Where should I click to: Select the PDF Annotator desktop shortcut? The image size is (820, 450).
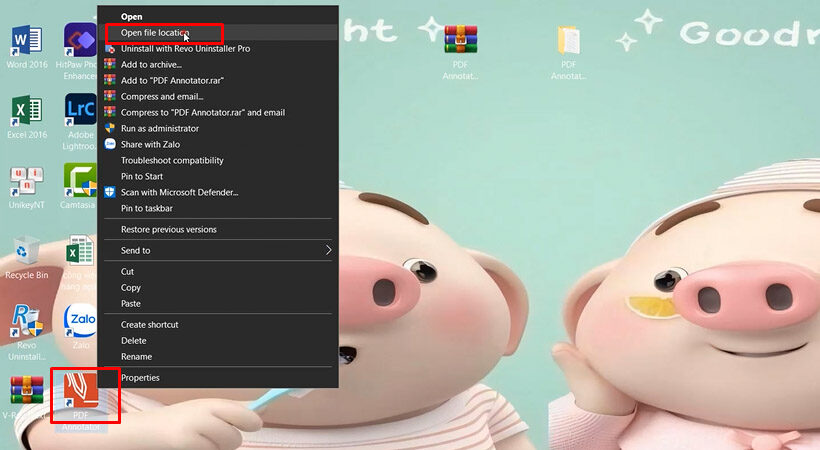tap(81, 402)
